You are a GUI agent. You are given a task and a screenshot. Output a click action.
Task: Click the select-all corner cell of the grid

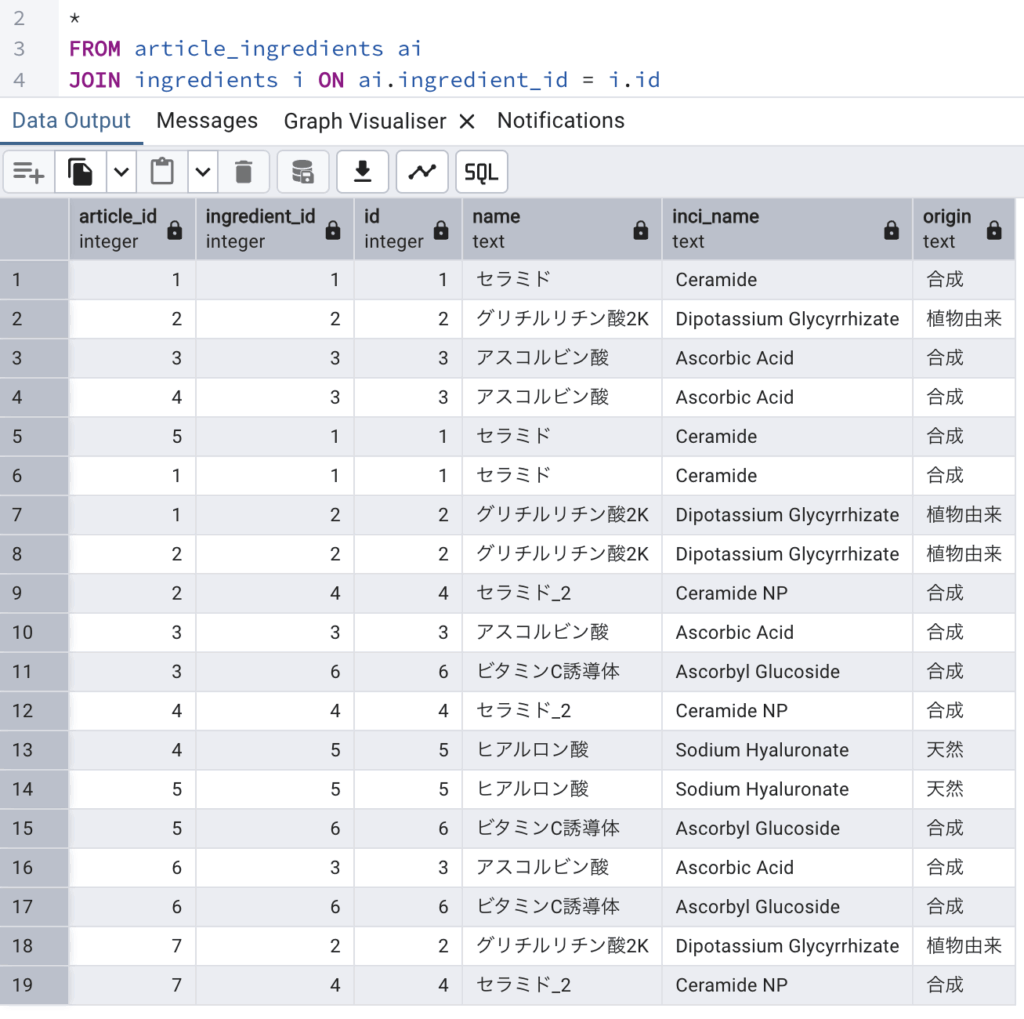(34, 229)
